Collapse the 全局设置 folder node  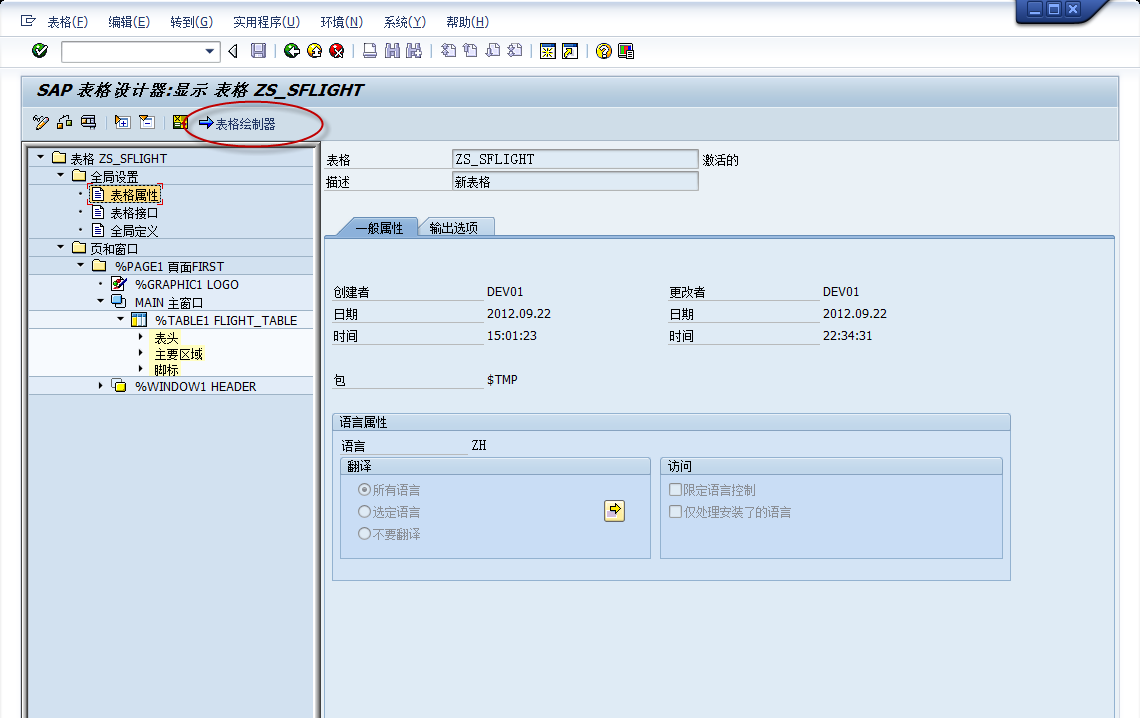click(x=60, y=174)
